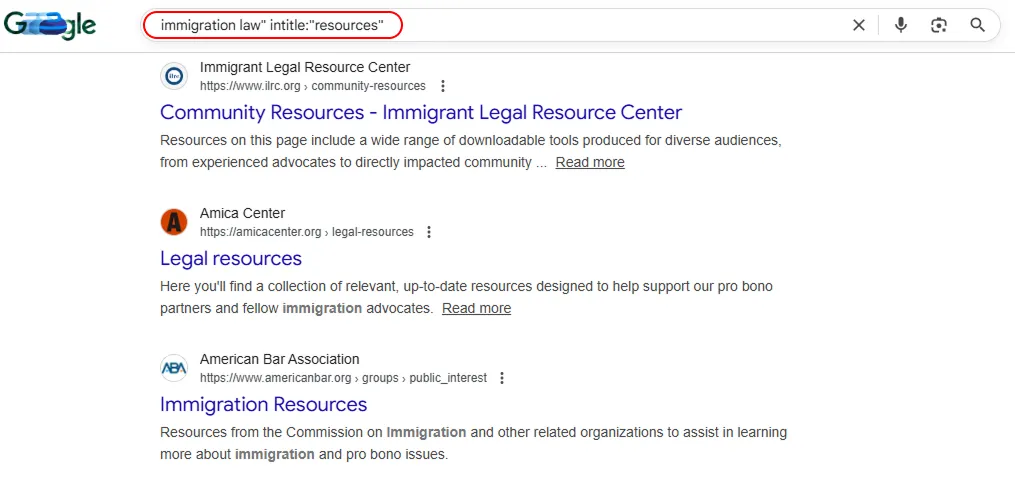Submit search with magnifying glass icon

click(x=977, y=25)
